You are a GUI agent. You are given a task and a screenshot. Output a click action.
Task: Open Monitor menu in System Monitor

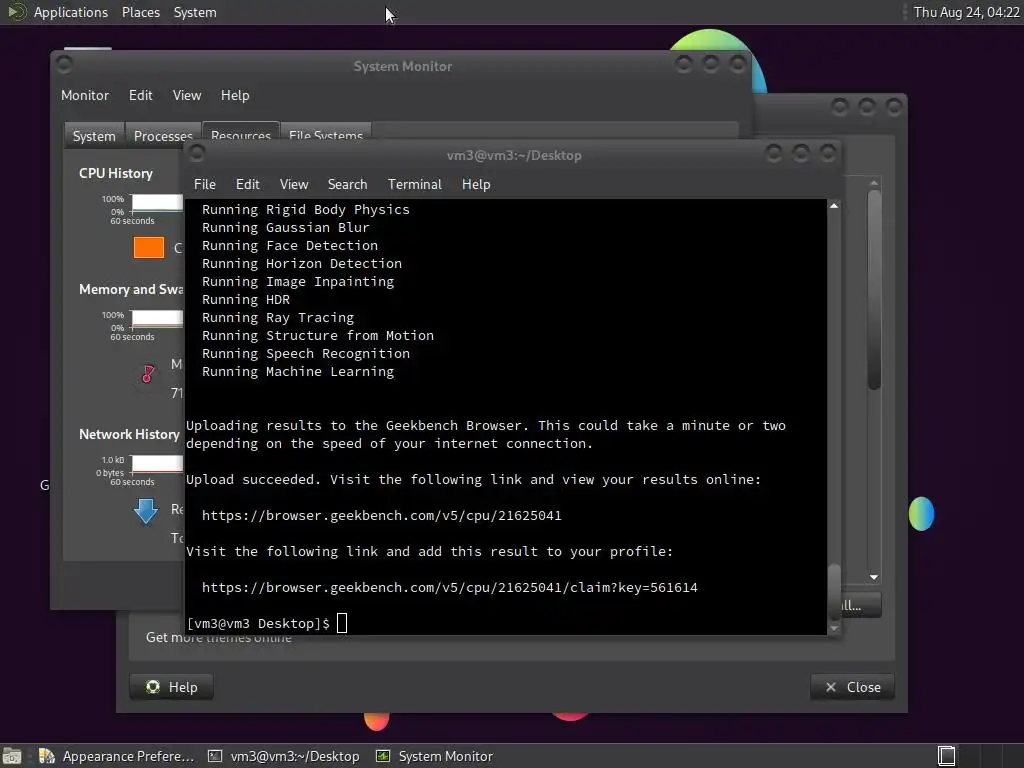[85, 95]
